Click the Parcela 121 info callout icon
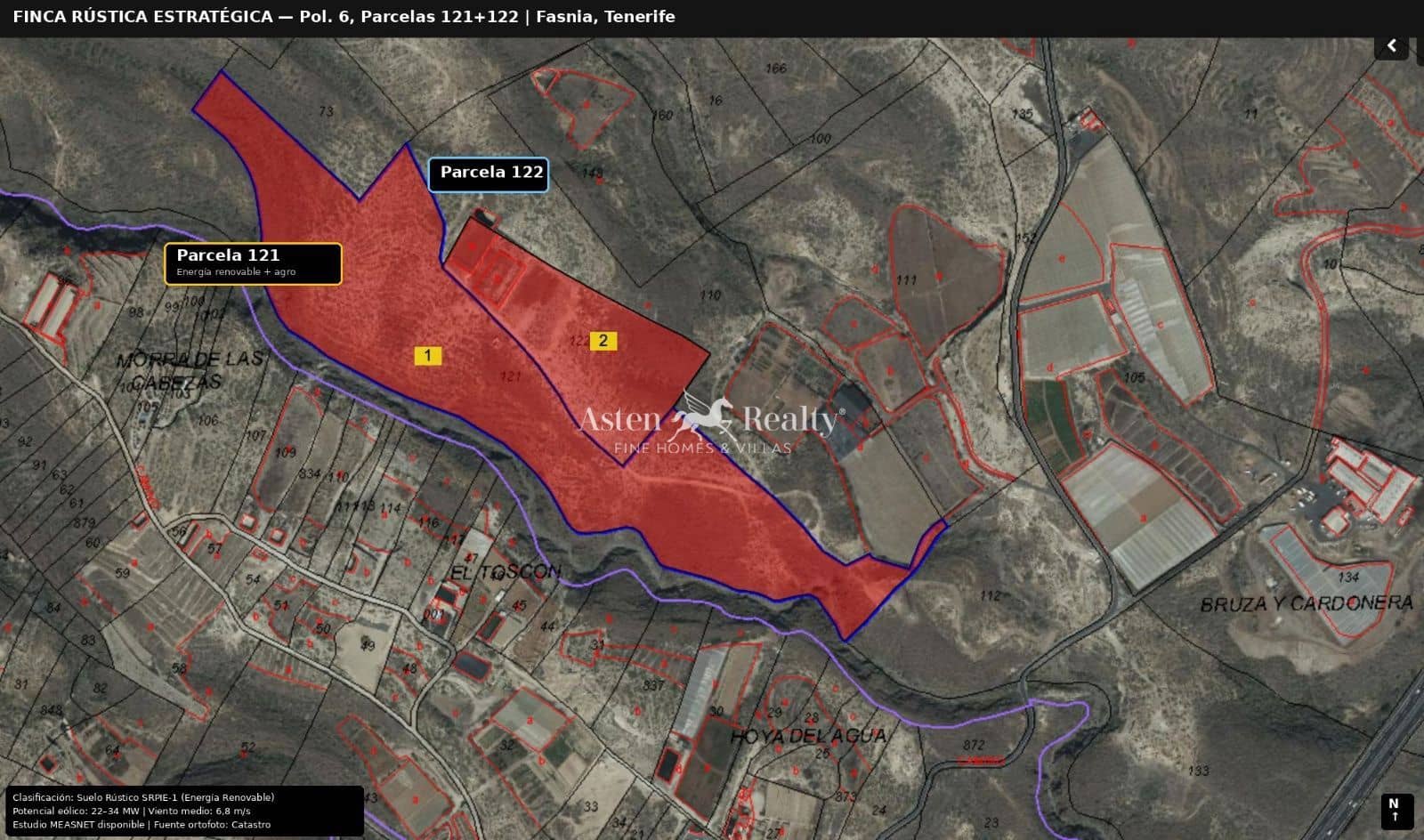This screenshot has height=840, width=1424. 256,262
